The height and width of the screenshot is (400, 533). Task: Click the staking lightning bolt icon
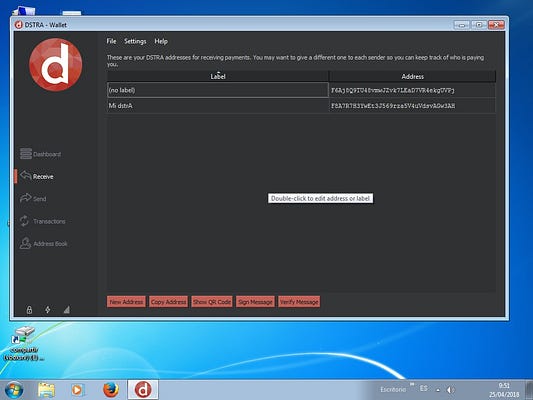point(48,310)
